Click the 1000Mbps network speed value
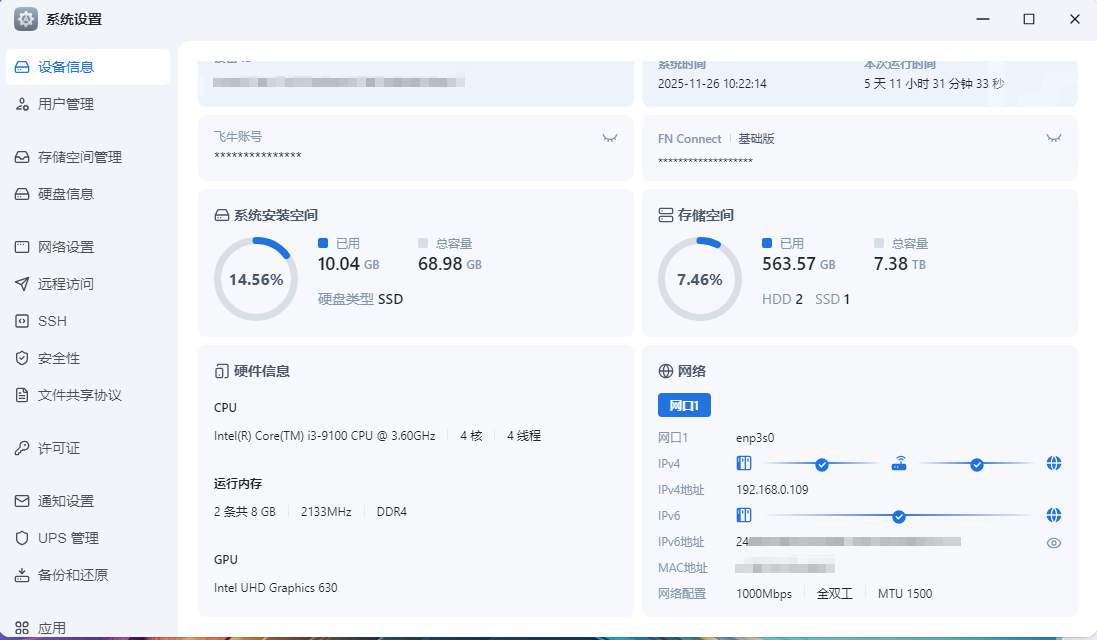Screen dimensions: 1097x640 pyautogui.click(x=764, y=594)
